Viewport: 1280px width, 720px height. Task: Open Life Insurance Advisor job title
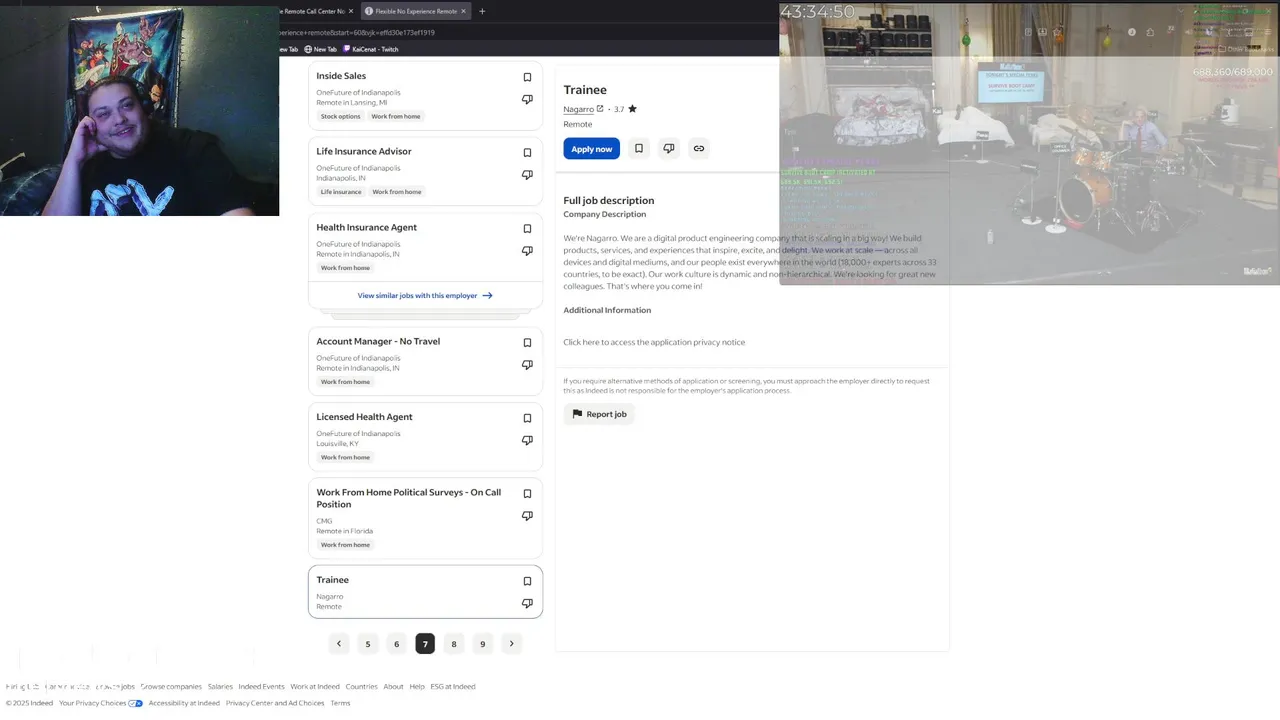[x=364, y=152]
